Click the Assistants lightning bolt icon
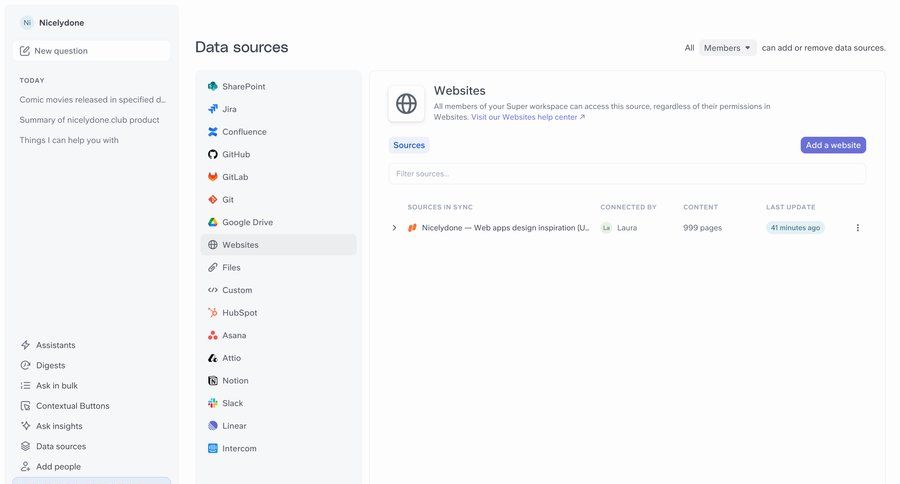The width and height of the screenshot is (900, 484). [x=25, y=345]
